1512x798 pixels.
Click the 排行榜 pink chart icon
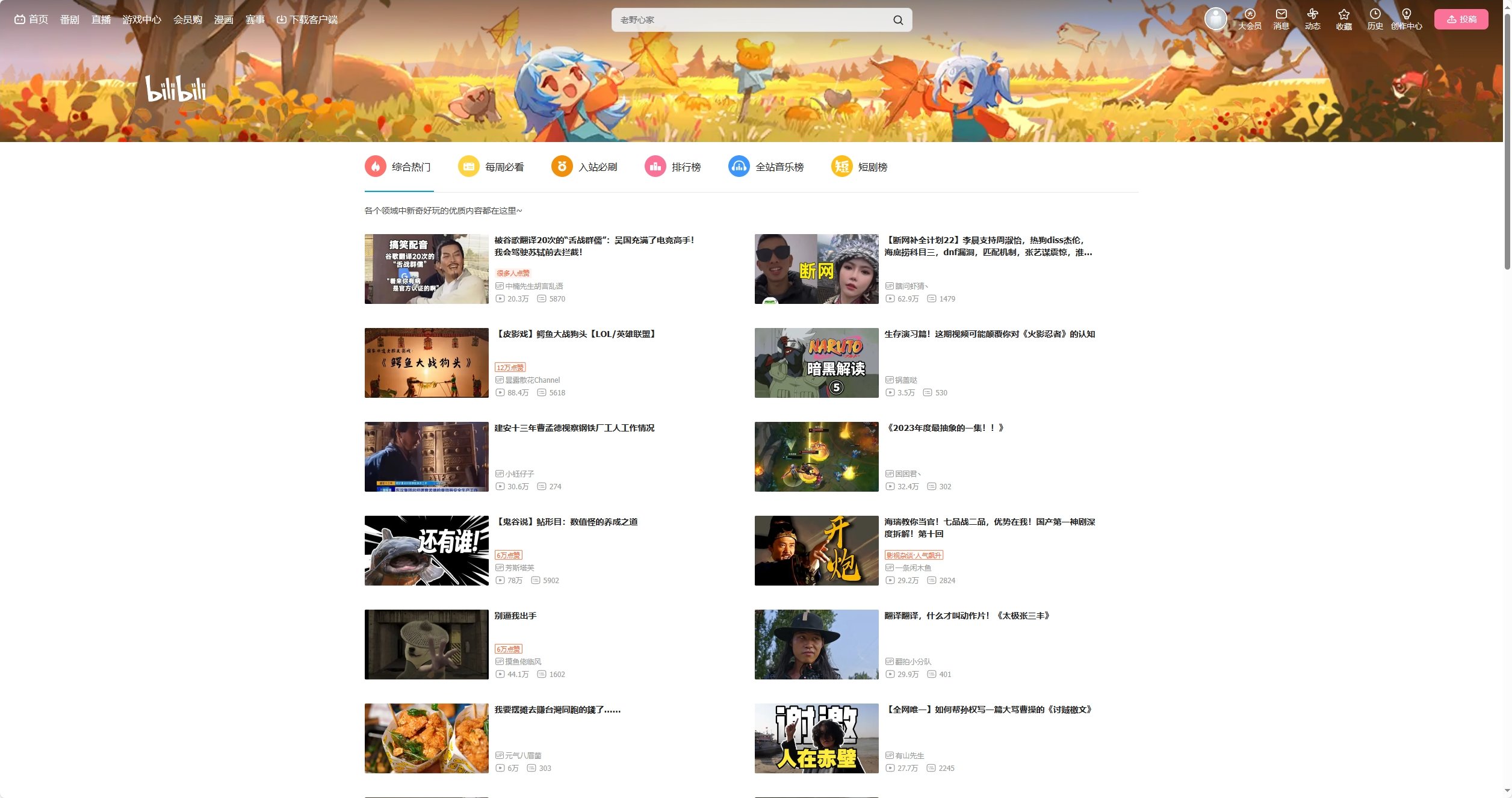(655, 167)
